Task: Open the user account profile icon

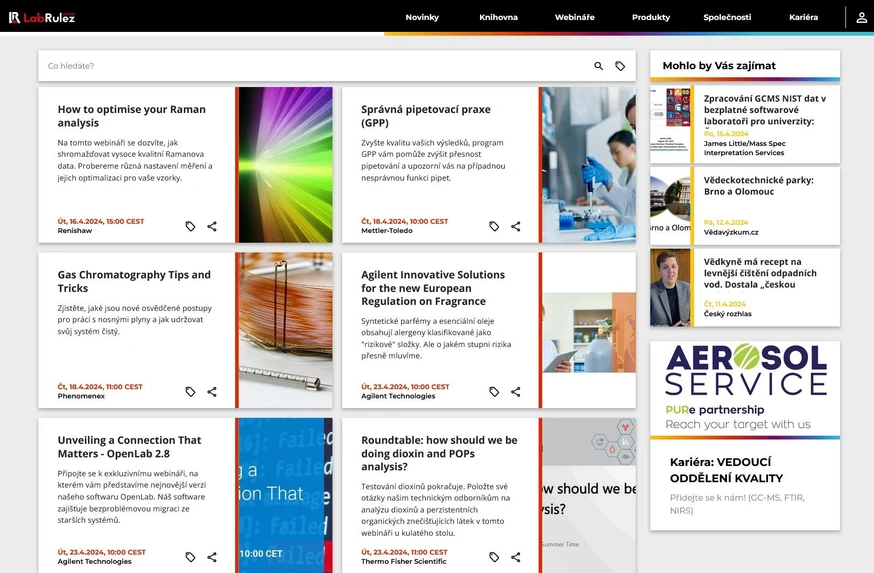Action: 861,17
